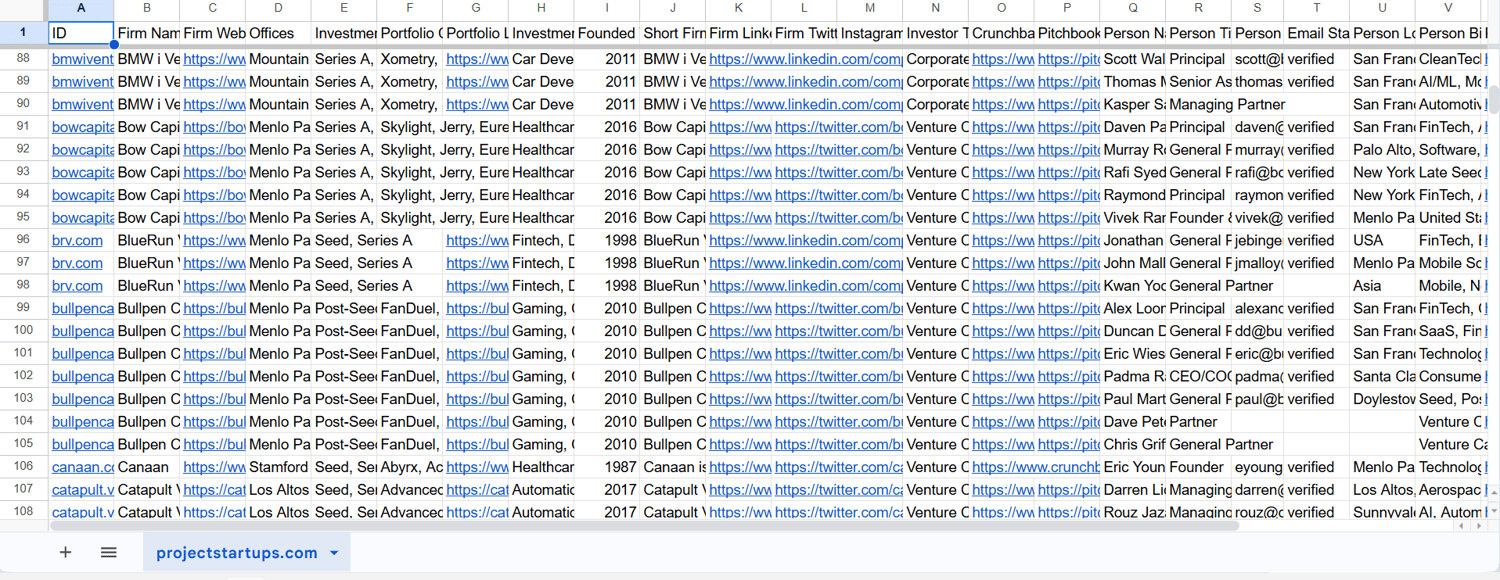
Task: Click the Pitchbook header cell
Action: point(1068,33)
